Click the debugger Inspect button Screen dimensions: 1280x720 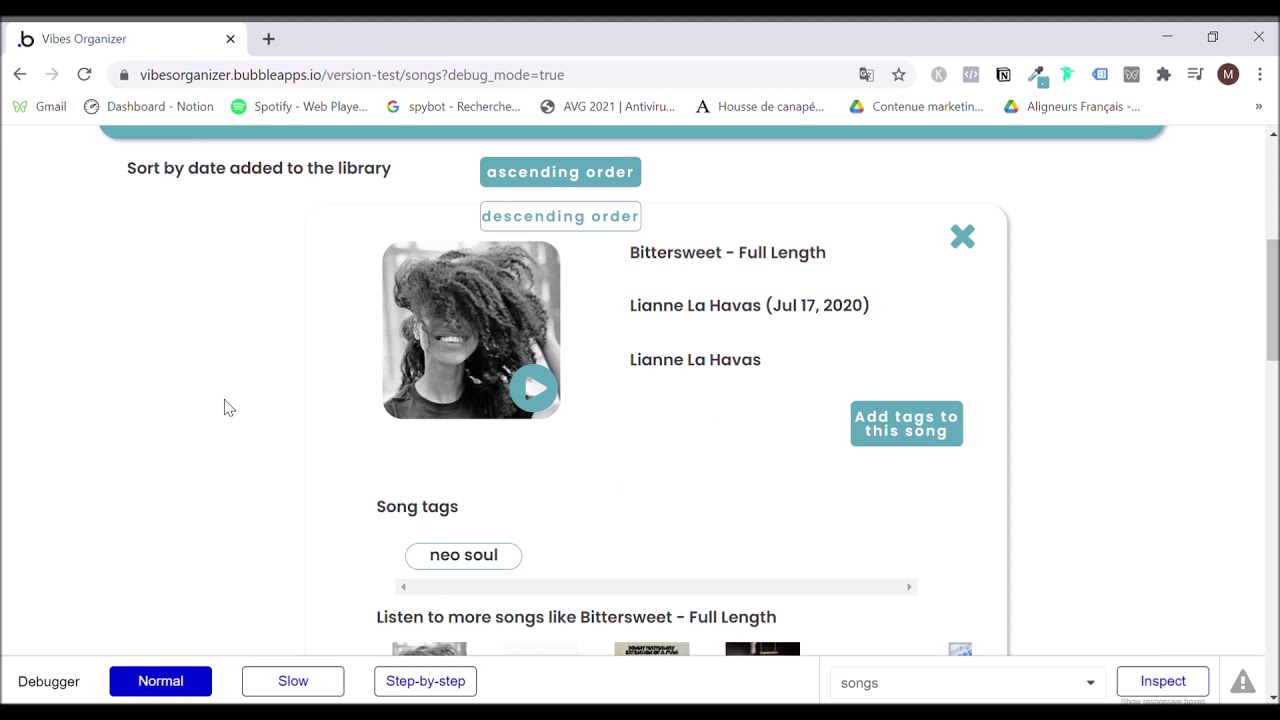tap(1163, 681)
